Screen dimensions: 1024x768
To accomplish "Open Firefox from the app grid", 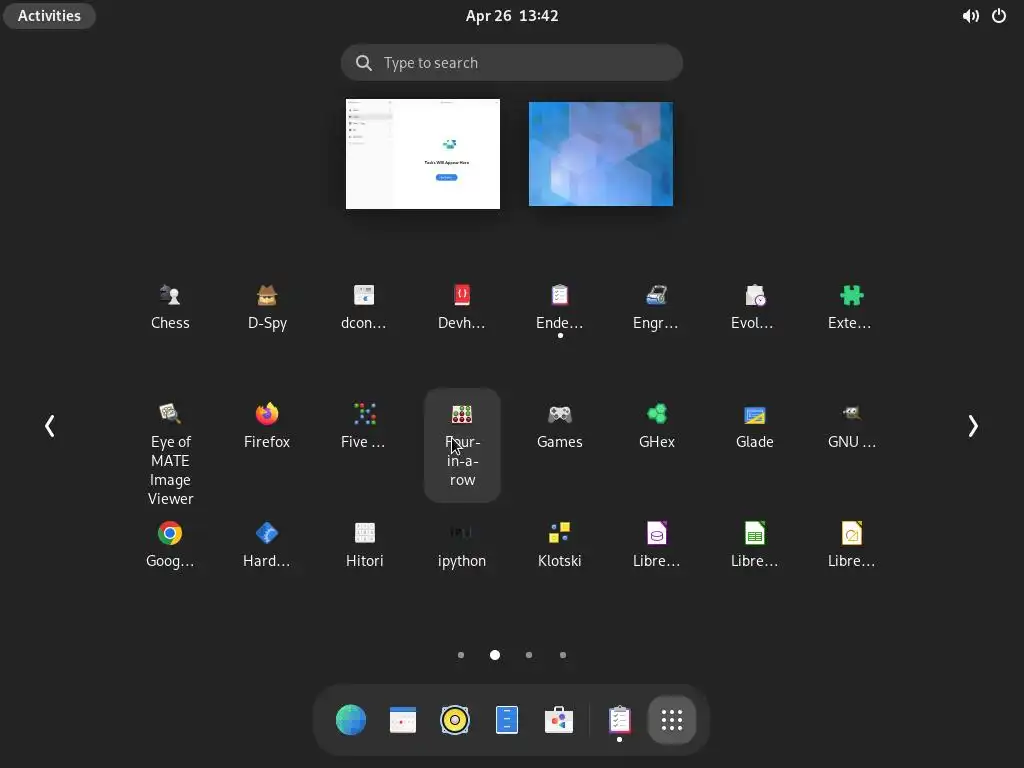I will (267, 426).
